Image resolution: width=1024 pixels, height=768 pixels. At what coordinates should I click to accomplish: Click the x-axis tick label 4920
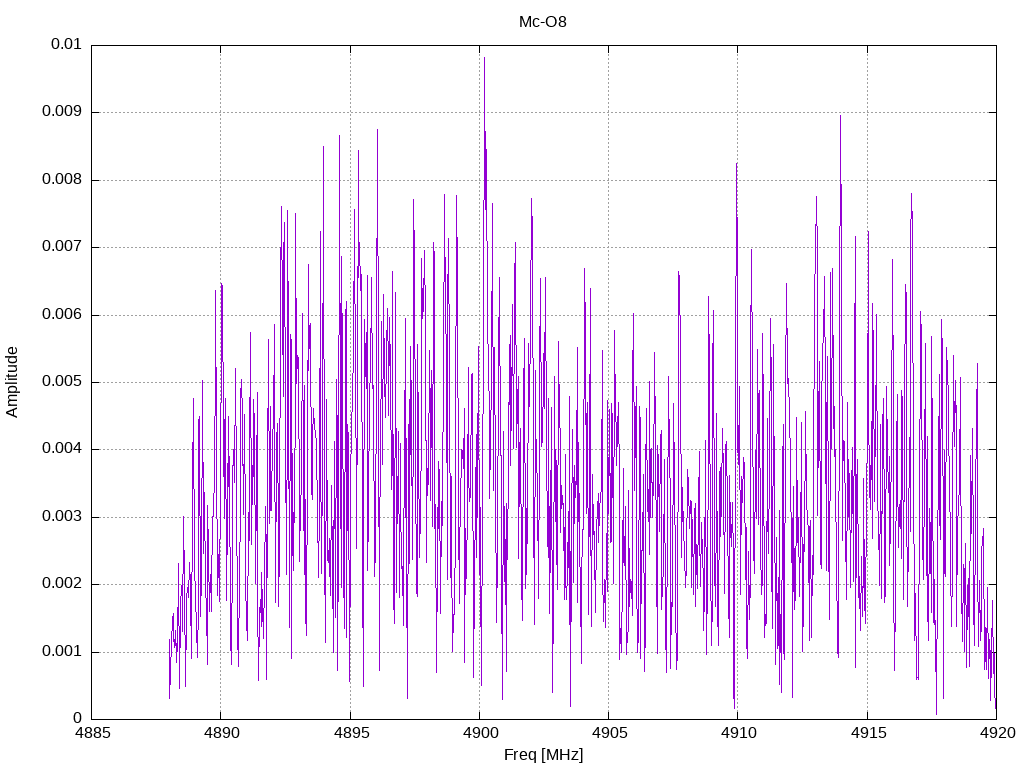point(997,733)
